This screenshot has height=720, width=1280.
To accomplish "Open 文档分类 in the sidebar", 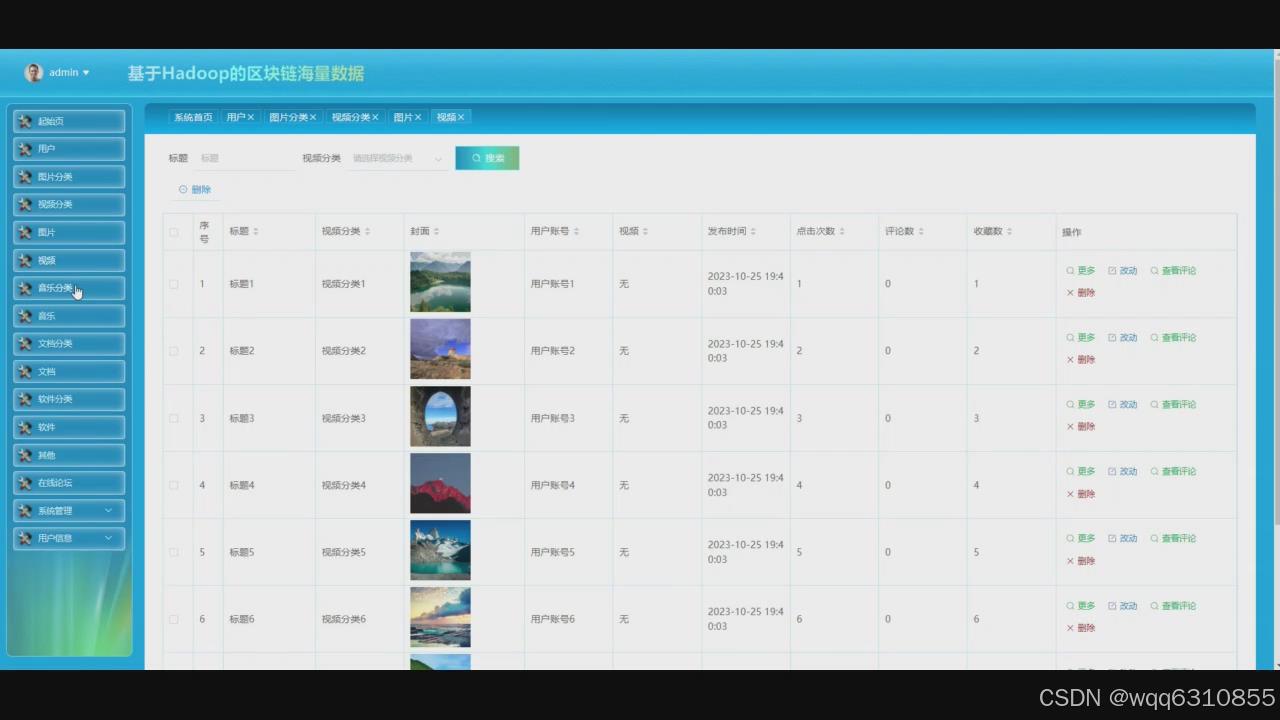I will tap(69, 344).
